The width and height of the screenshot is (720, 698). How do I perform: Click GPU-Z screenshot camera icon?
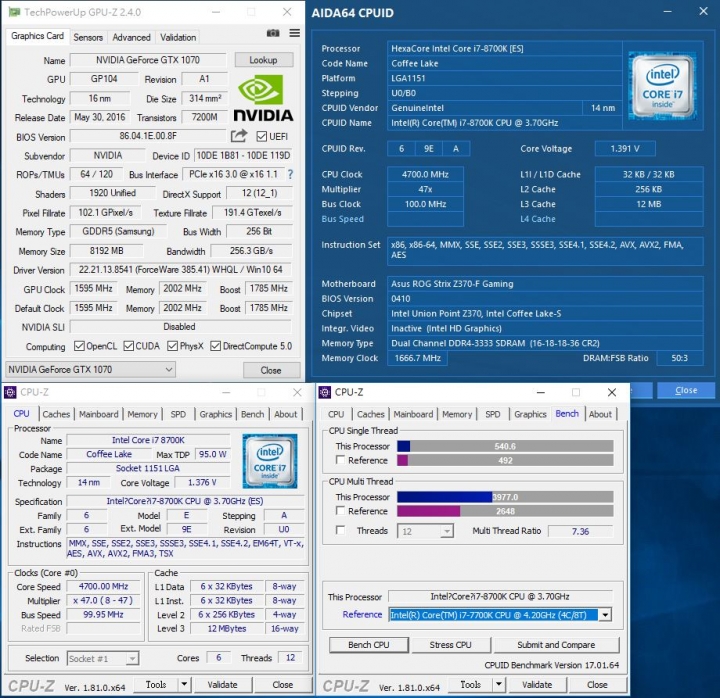click(273, 33)
